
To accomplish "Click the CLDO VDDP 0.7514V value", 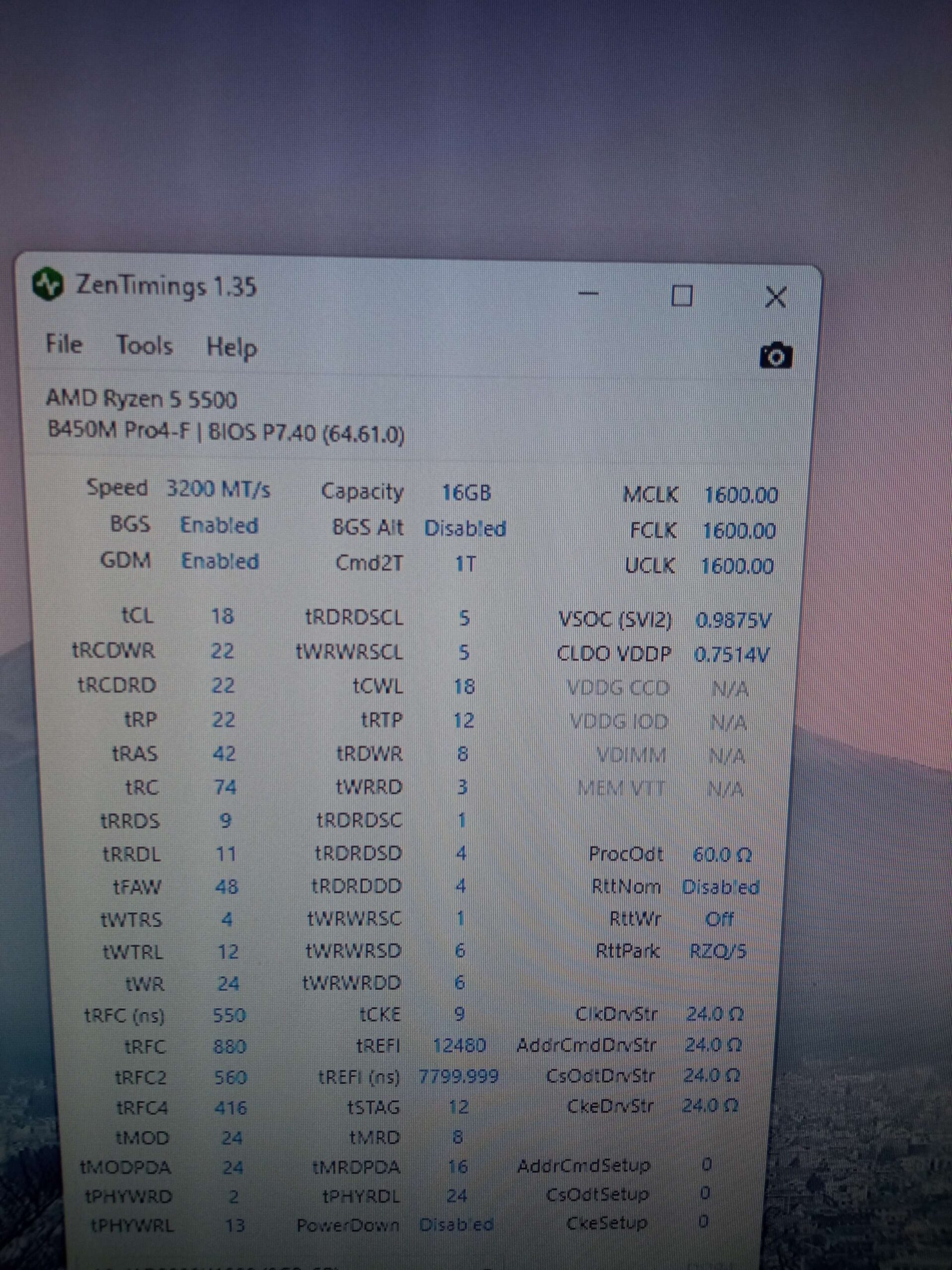I will 732,654.
